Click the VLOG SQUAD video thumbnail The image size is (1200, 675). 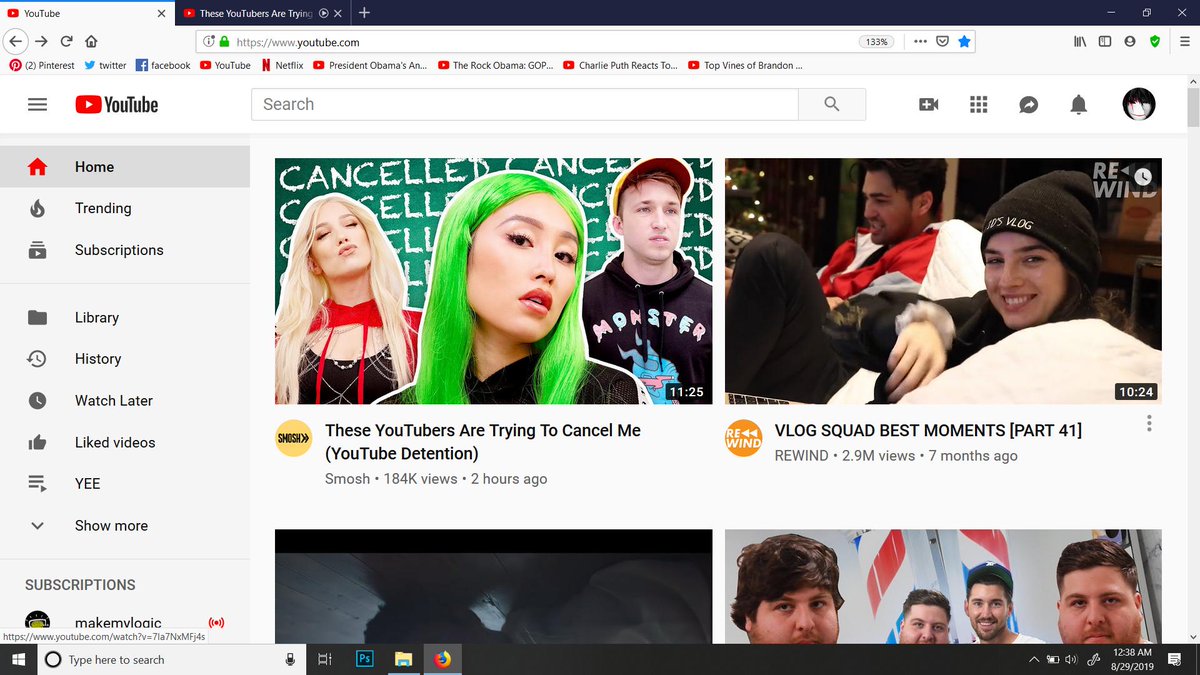(943, 281)
